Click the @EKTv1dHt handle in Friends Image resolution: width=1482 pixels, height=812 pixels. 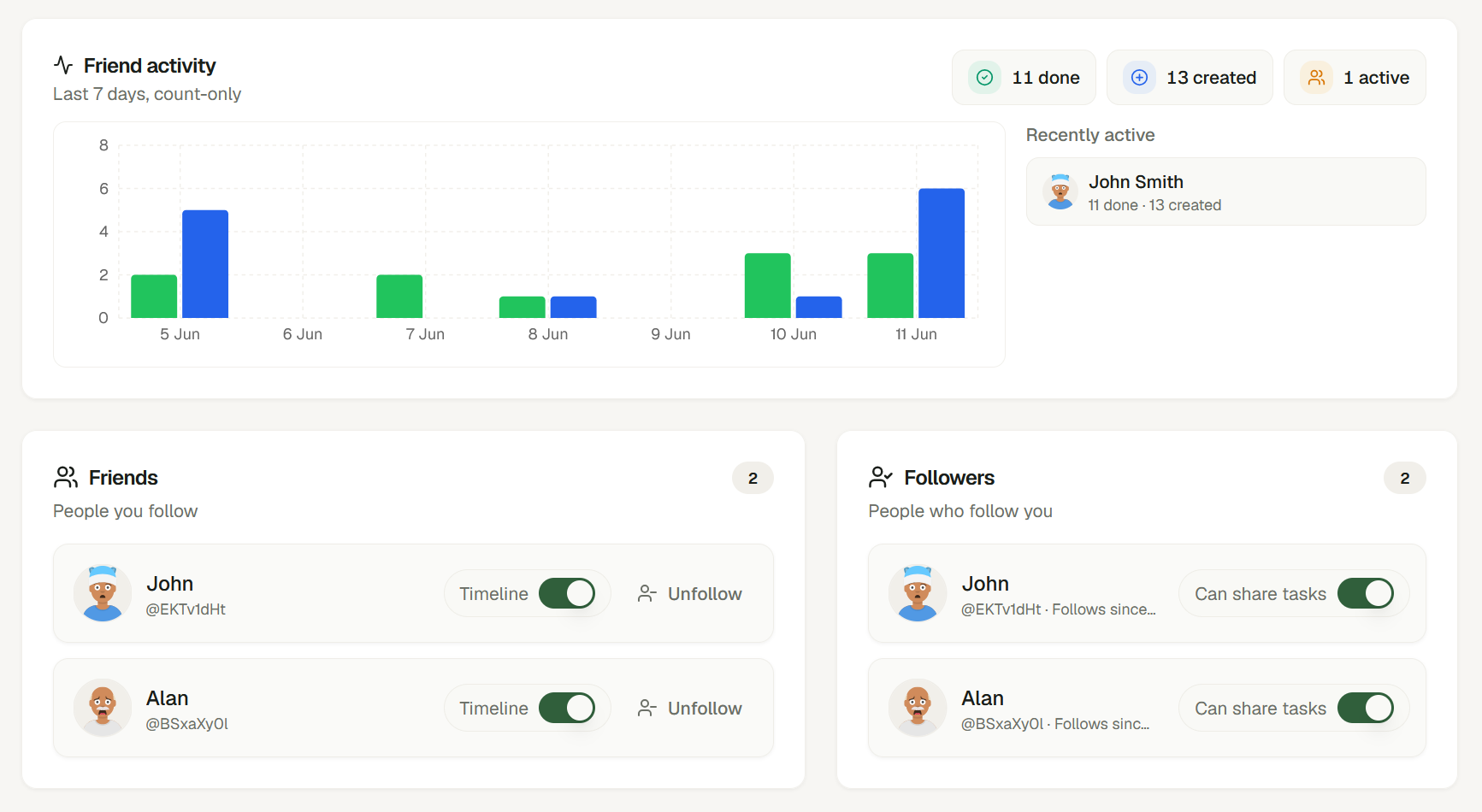click(186, 609)
